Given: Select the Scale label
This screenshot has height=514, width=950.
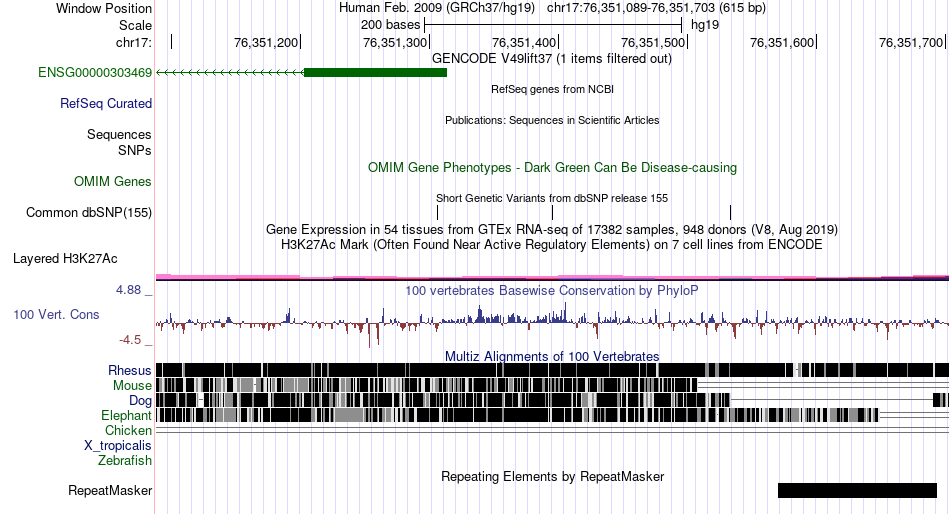Looking at the screenshot, I should tap(136, 25).
